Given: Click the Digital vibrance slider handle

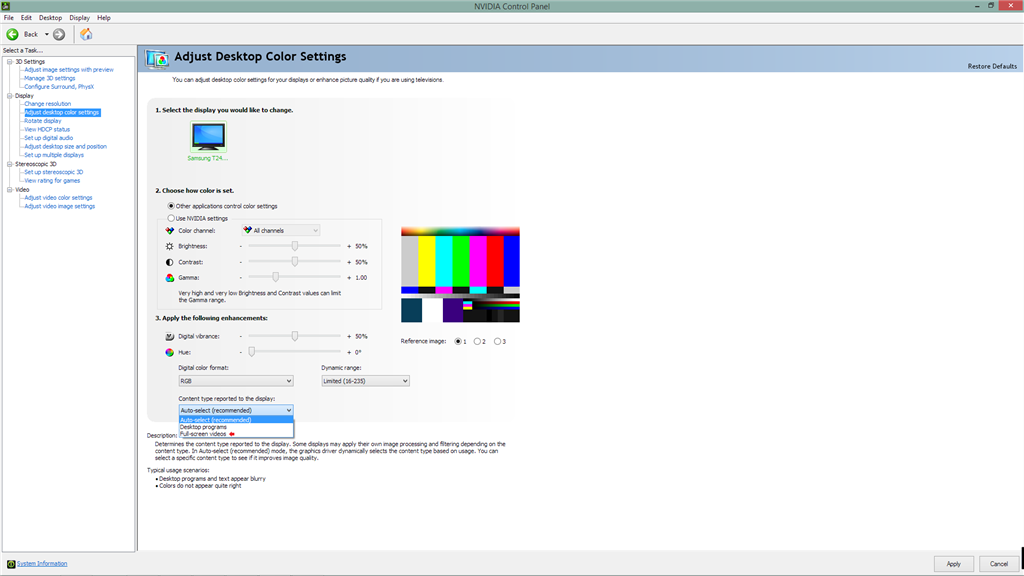Looking at the screenshot, I should click(x=295, y=336).
